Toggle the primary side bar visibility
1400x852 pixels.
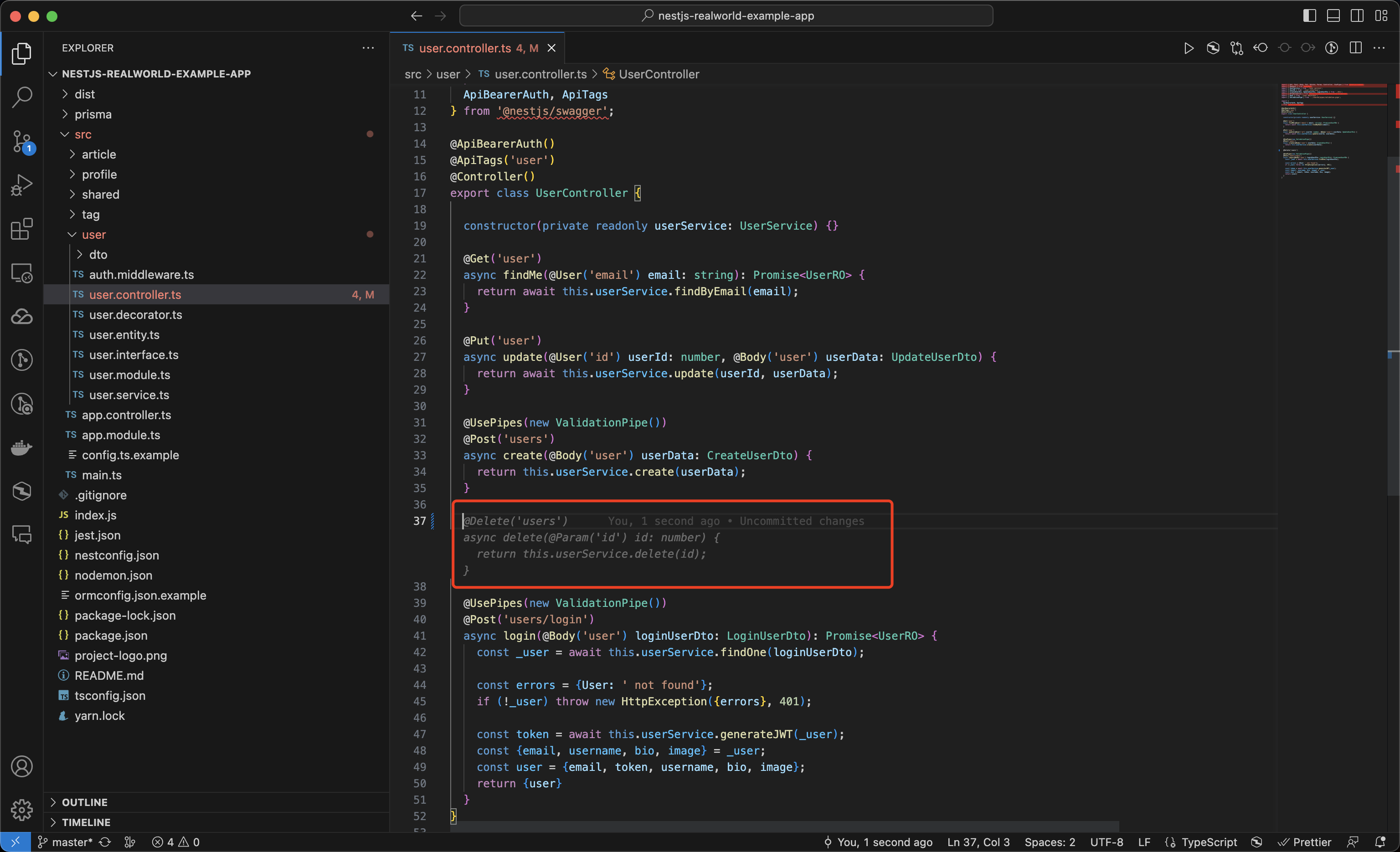pos(1309,16)
